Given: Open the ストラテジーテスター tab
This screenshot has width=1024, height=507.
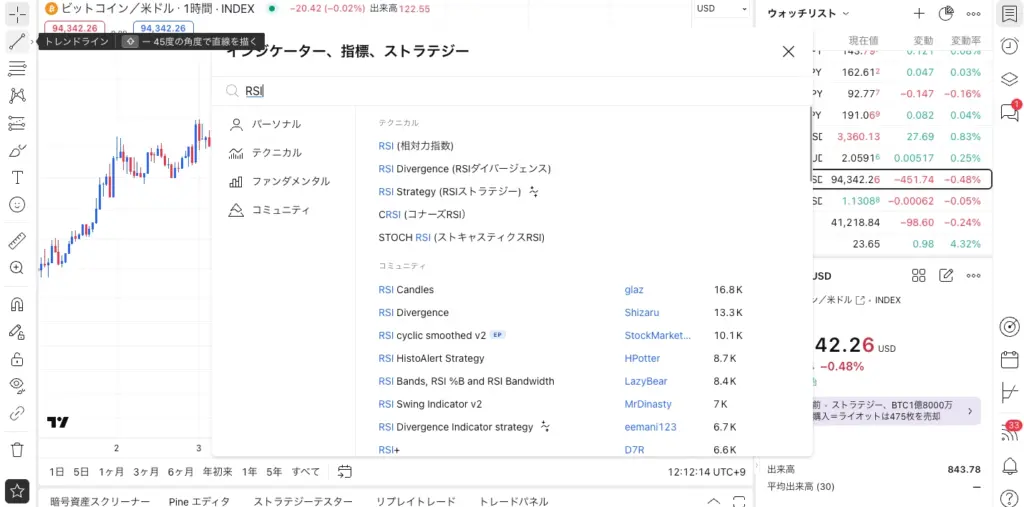Looking at the screenshot, I should coord(302,501).
